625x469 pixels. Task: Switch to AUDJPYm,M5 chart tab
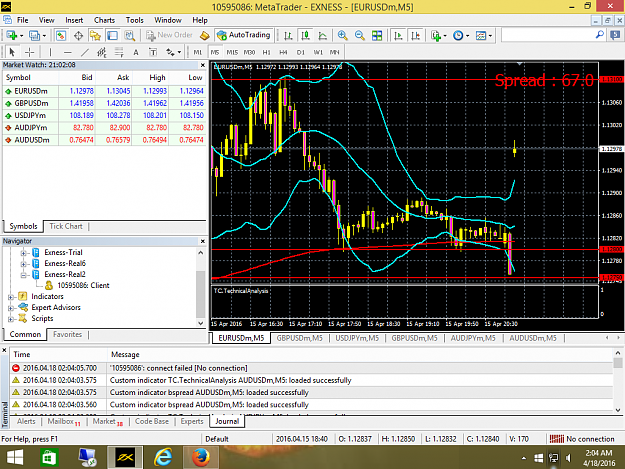473,338
